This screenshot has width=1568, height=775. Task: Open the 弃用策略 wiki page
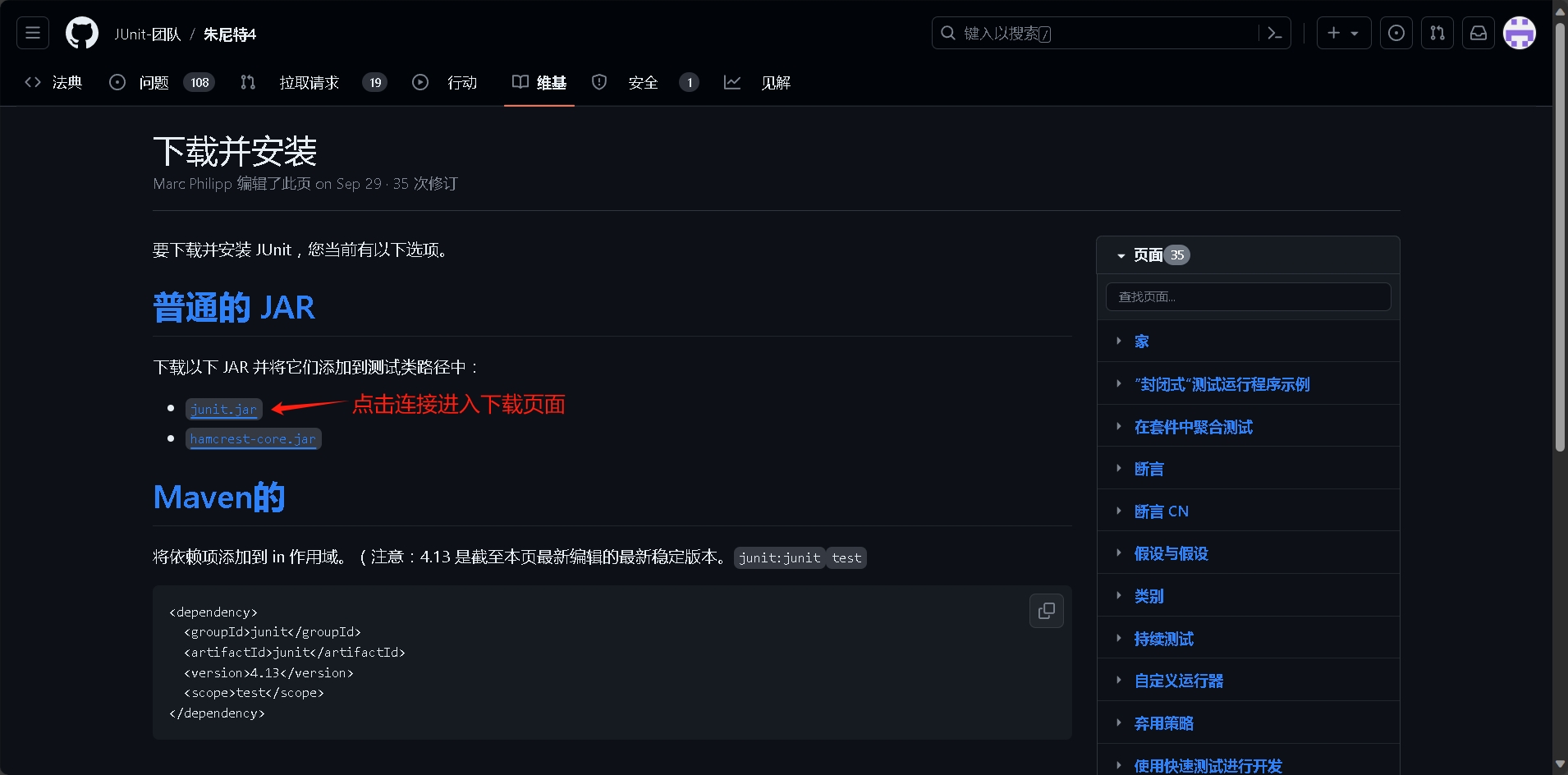click(1163, 723)
